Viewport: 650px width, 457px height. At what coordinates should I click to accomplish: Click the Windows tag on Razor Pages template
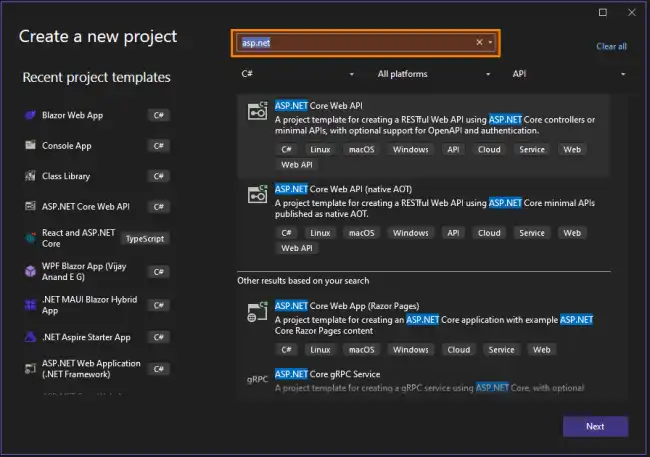tap(410, 350)
